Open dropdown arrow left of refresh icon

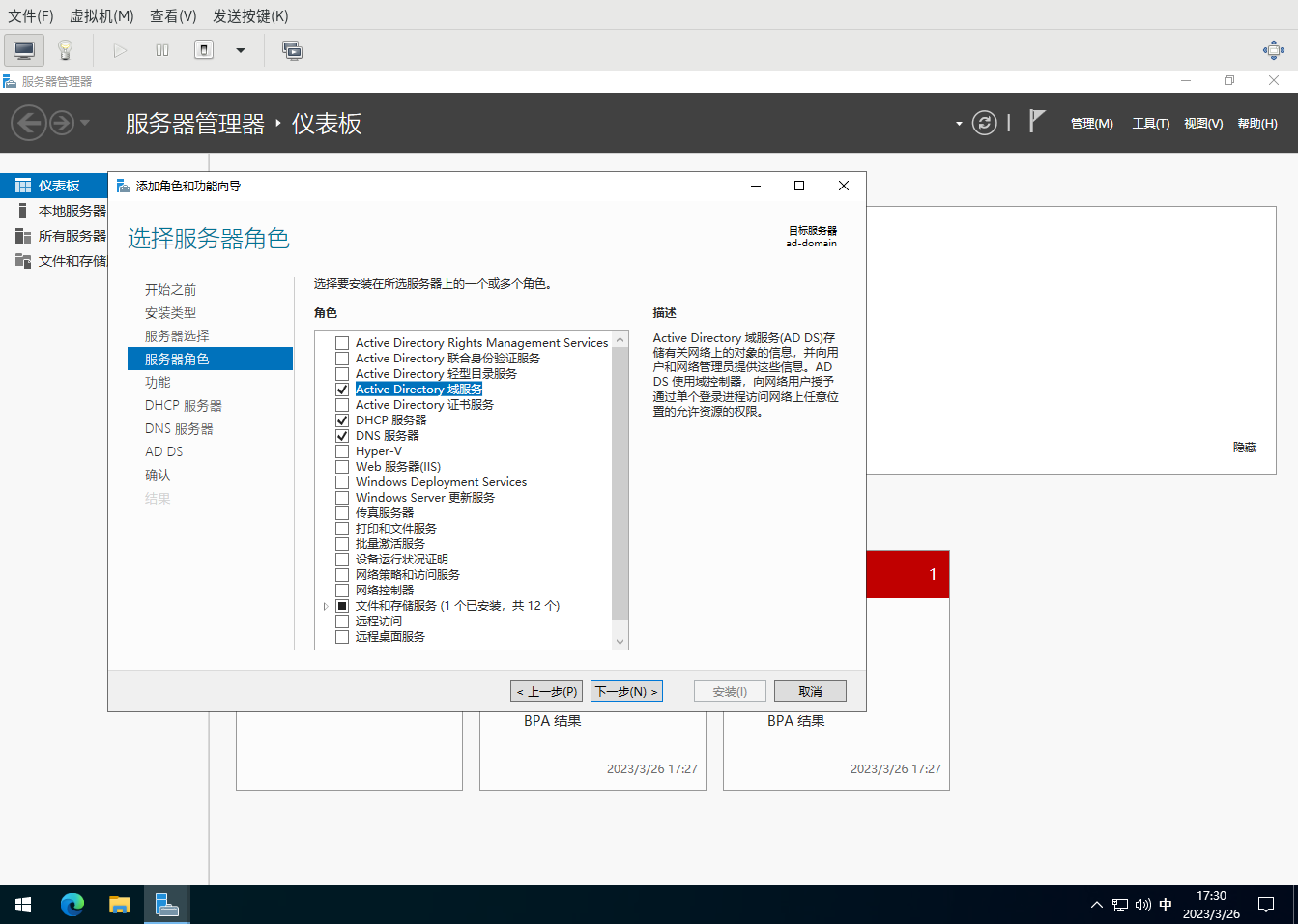959,124
